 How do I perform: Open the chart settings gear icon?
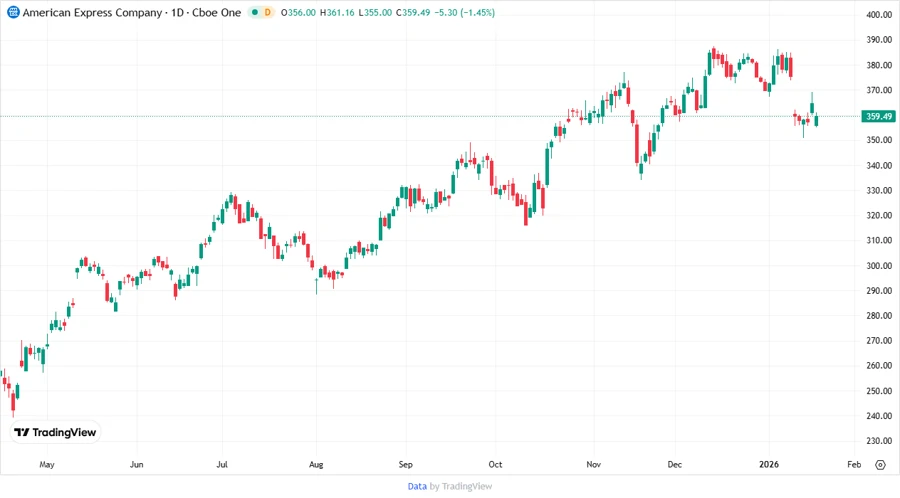click(x=880, y=465)
